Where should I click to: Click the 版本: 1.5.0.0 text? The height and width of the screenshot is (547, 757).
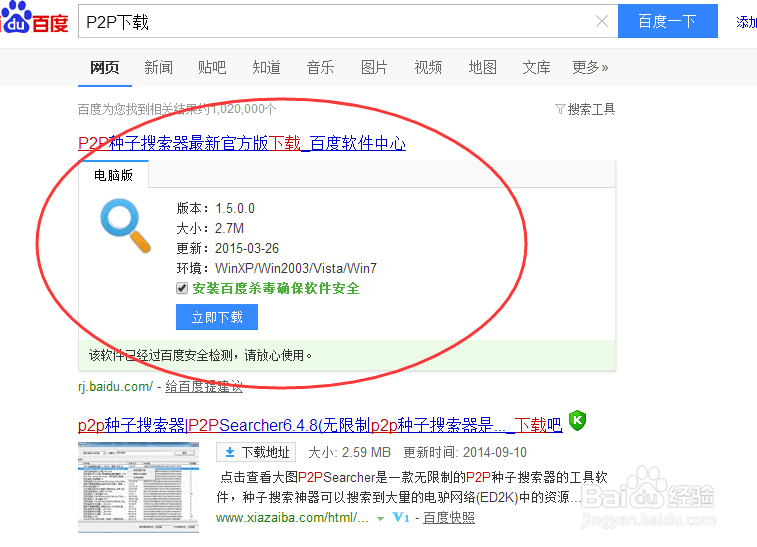(x=215, y=209)
